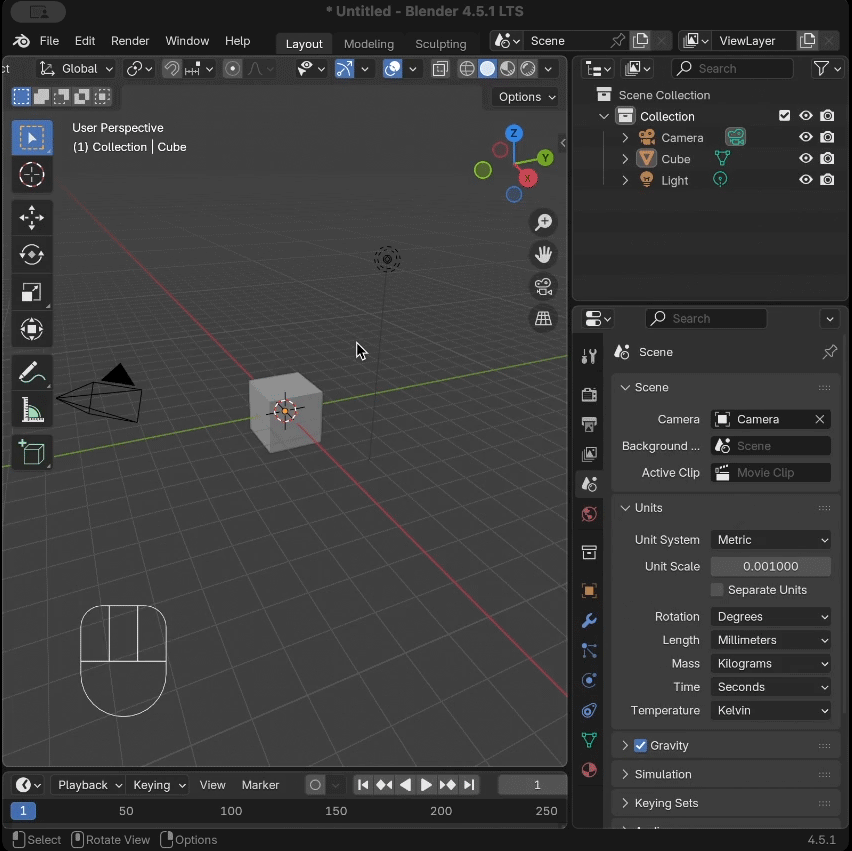852x851 pixels.
Task: Toggle camera view button in viewport
Action: click(543, 287)
